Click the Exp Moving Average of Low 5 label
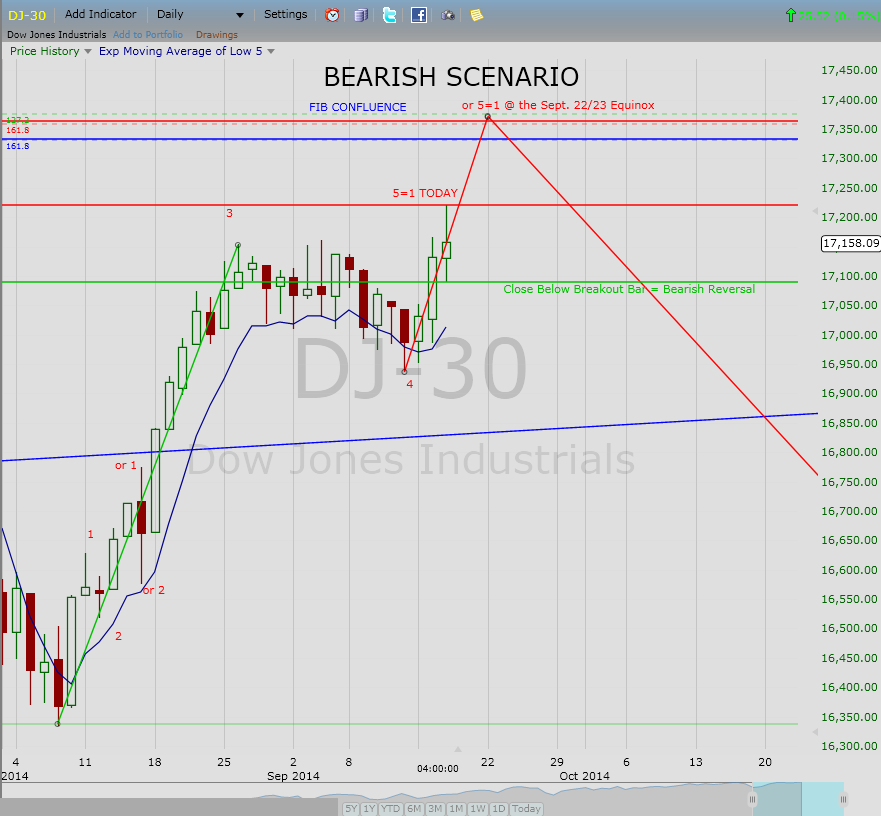 [x=180, y=51]
